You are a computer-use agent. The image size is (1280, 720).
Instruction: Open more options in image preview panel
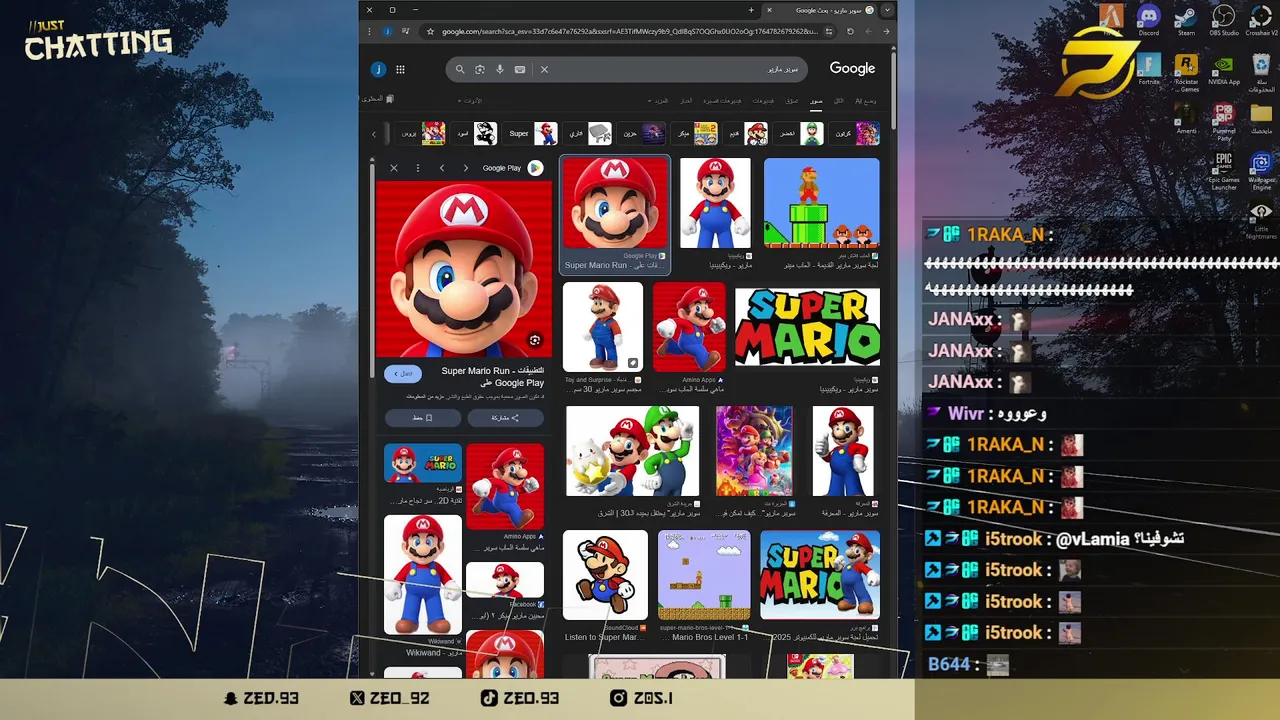(x=418, y=168)
